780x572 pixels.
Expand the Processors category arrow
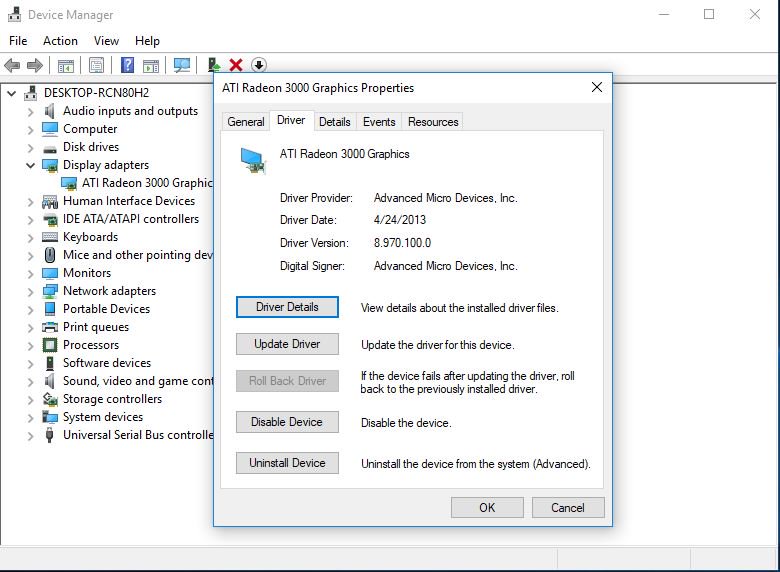tap(31, 345)
